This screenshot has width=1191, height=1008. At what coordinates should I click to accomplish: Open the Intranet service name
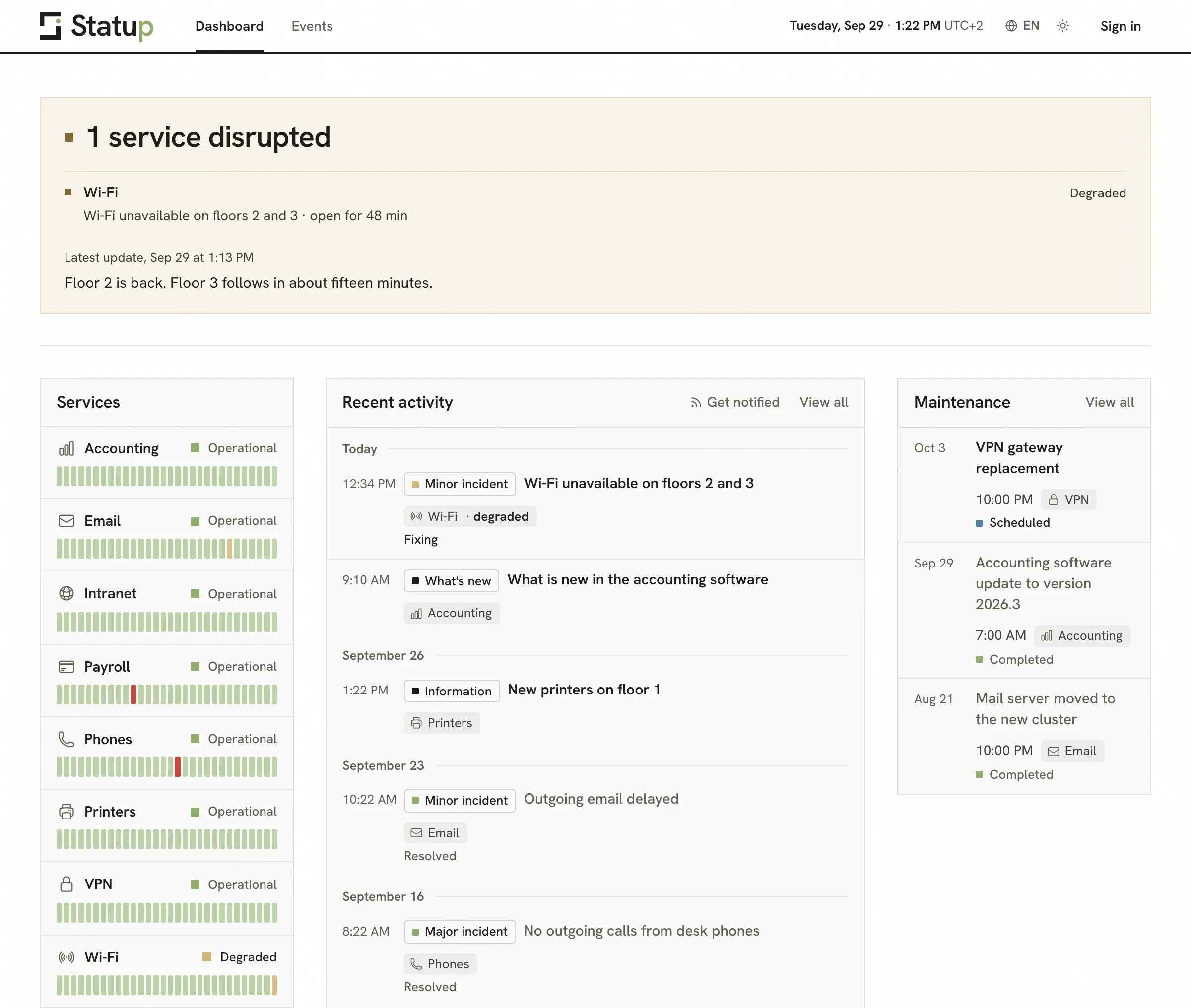(x=110, y=594)
